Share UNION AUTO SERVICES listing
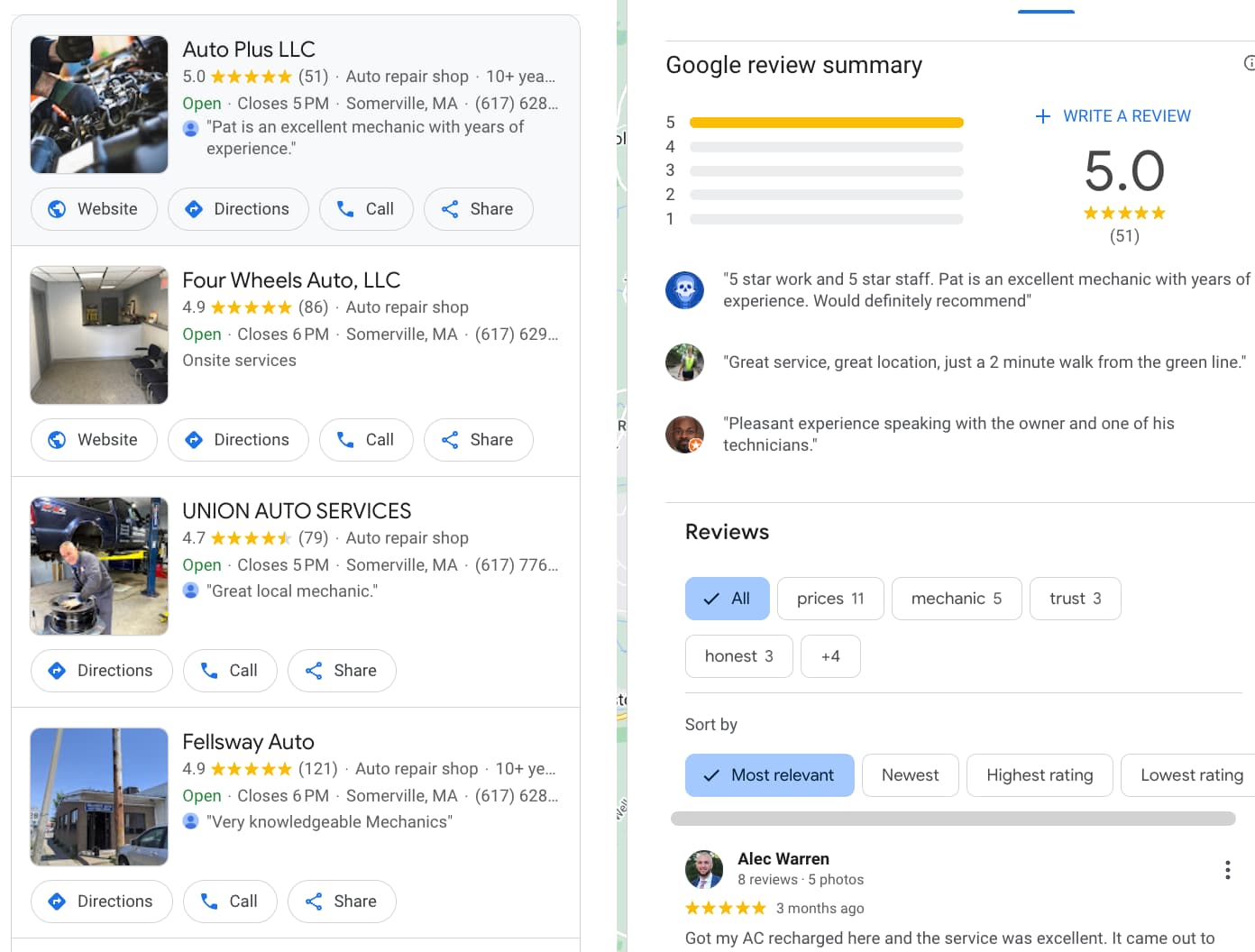 [342, 671]
